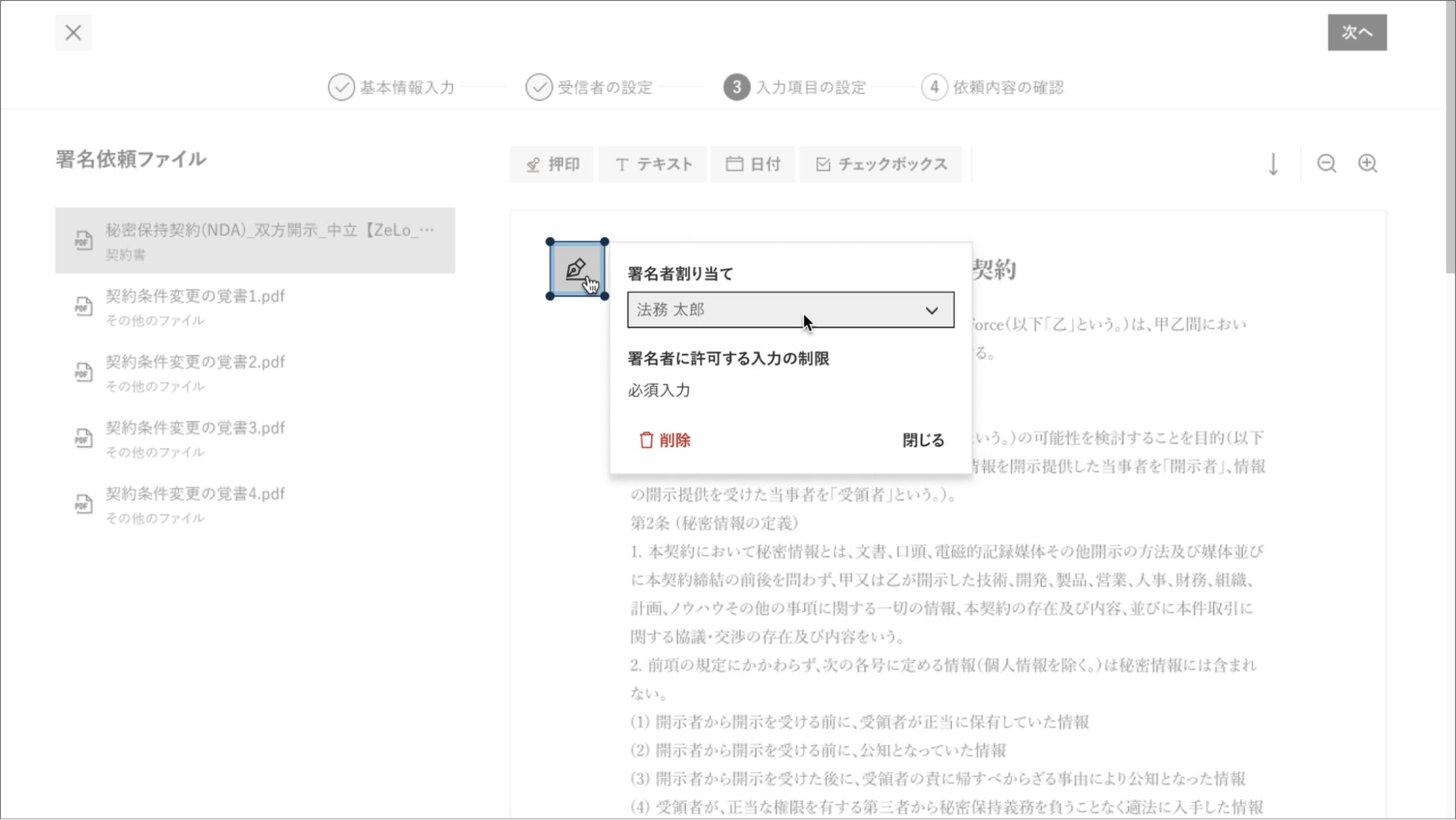Select the 押印 stamp tool

point(553,164)
